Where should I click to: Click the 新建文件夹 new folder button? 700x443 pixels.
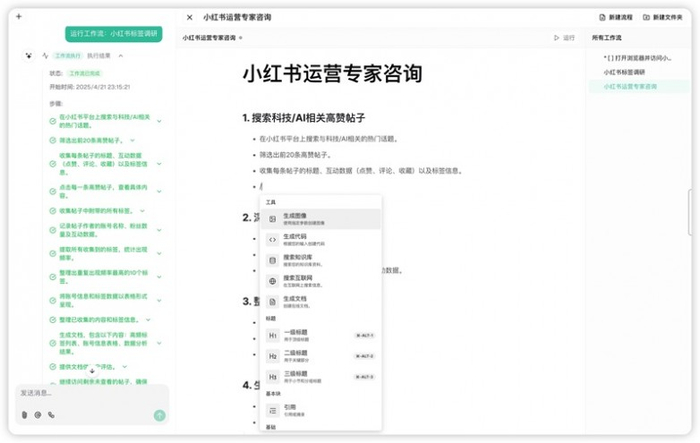click(662, 17)
